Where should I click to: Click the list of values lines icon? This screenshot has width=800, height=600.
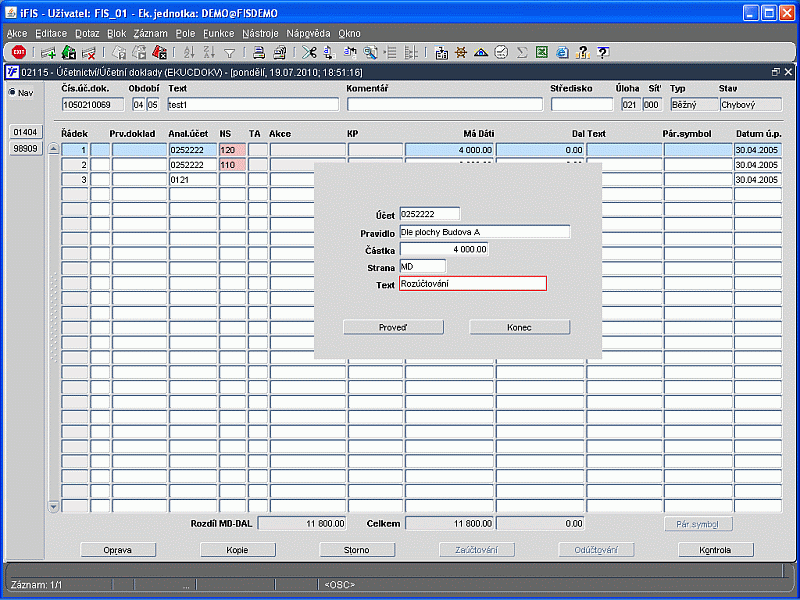pos(390,52)
